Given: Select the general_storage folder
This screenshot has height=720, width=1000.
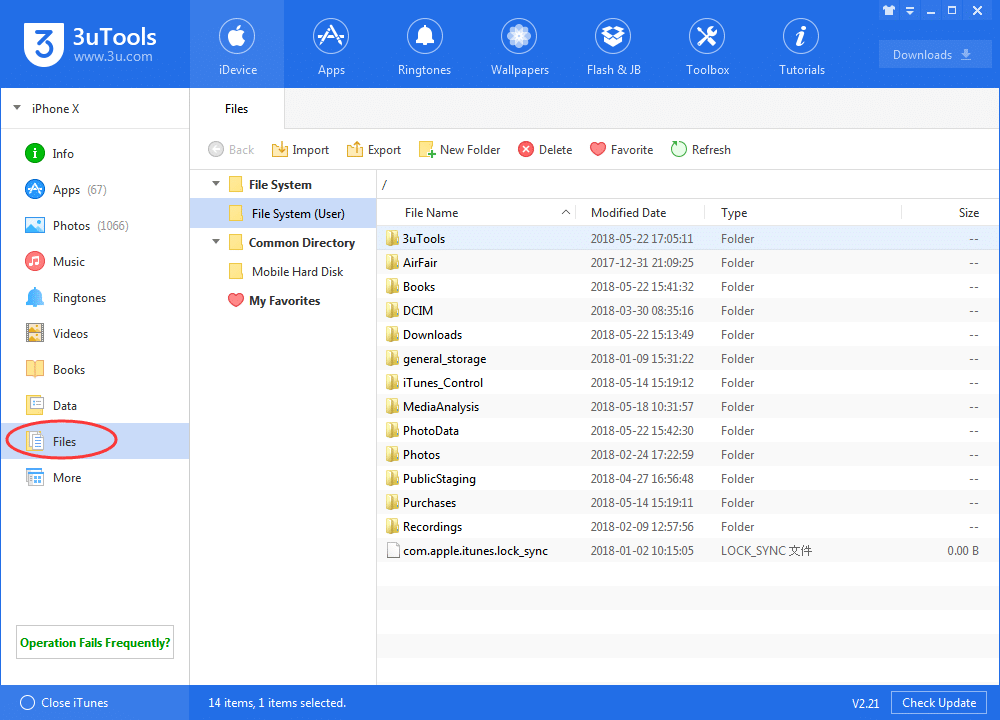Looking at the screenshot, I should point(688,358).
